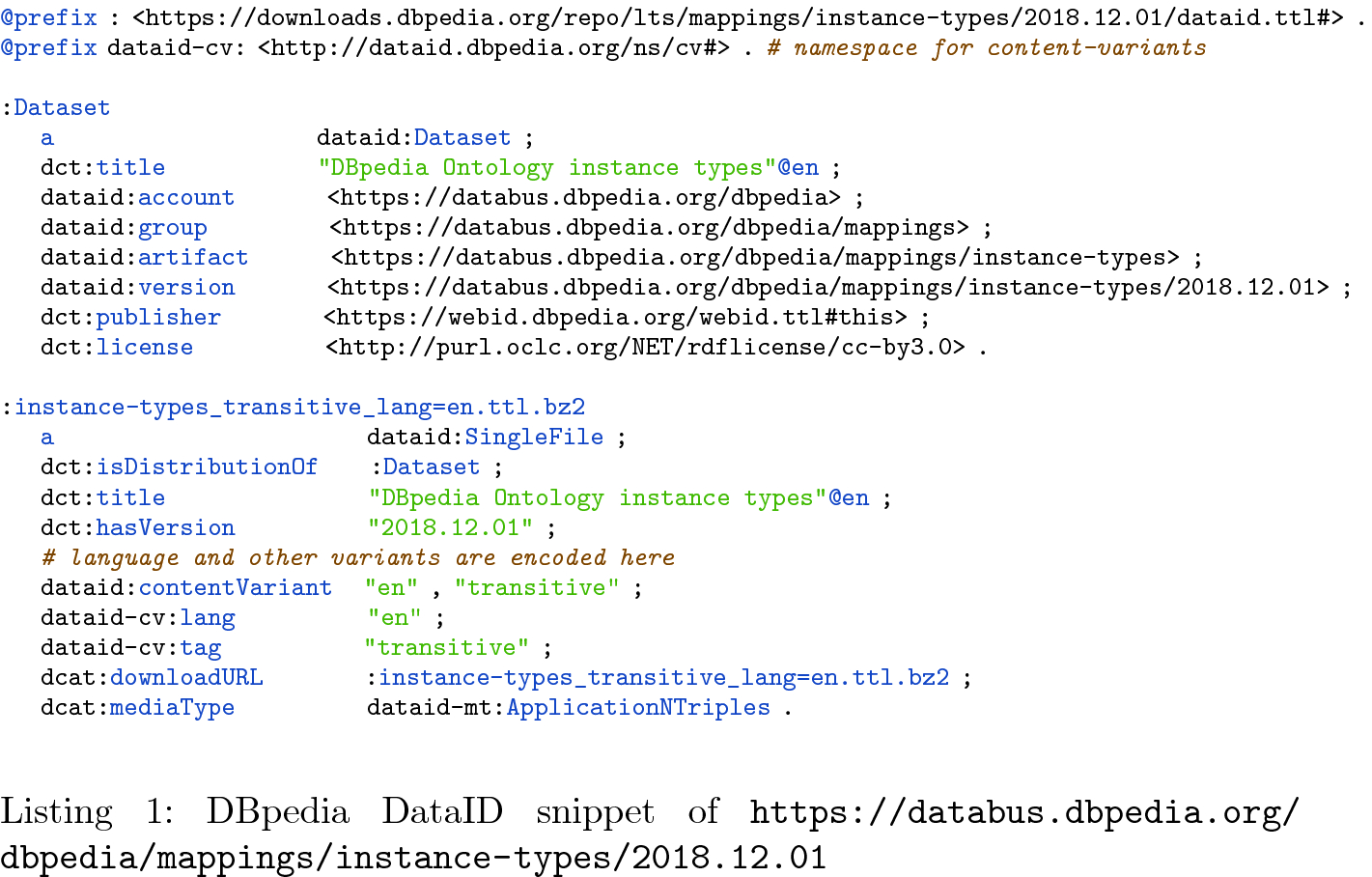Select the 'dataid:SingleFile' type value
Screen dimensions: 1372x877
click(485, 437)
